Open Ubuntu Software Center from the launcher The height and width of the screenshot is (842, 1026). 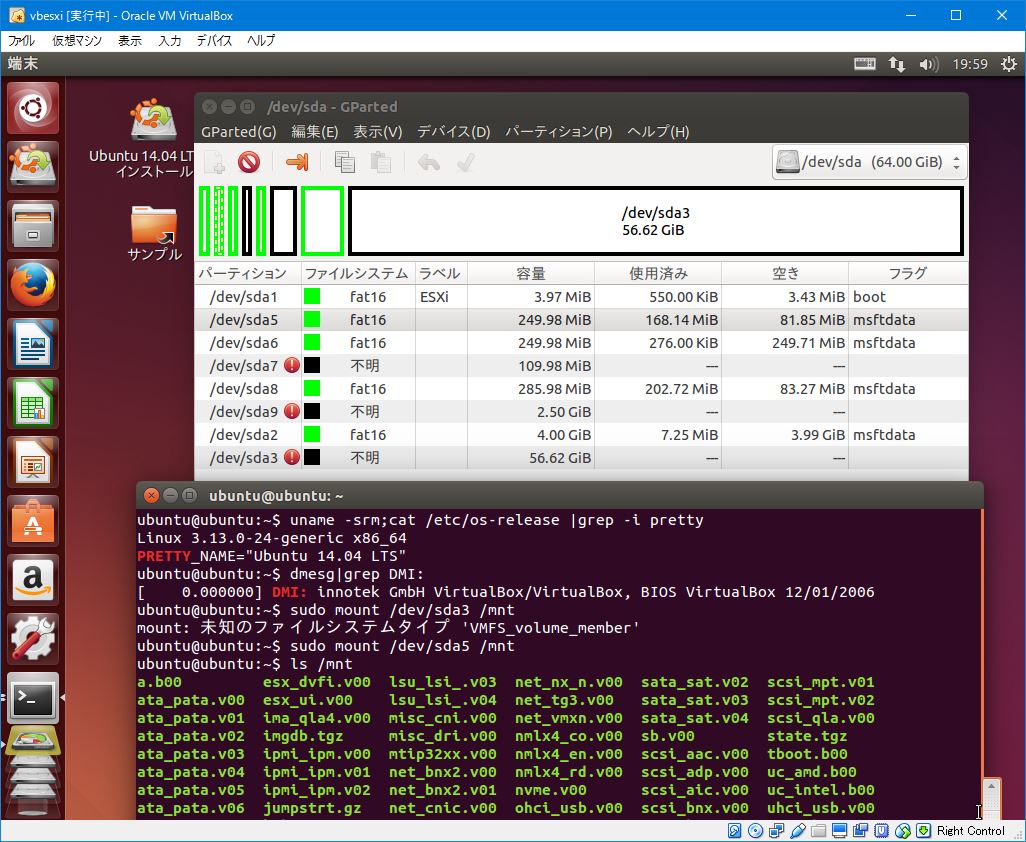(33, 520)
